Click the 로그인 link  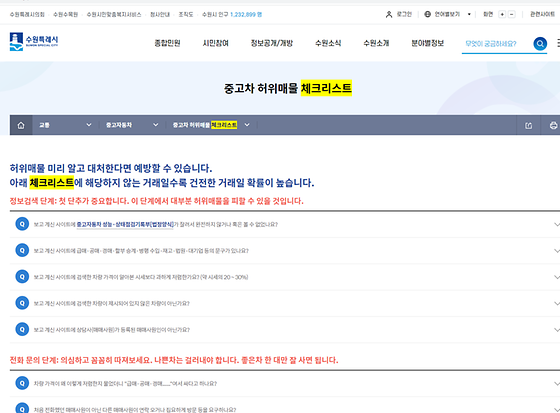[x=404, y=14]
